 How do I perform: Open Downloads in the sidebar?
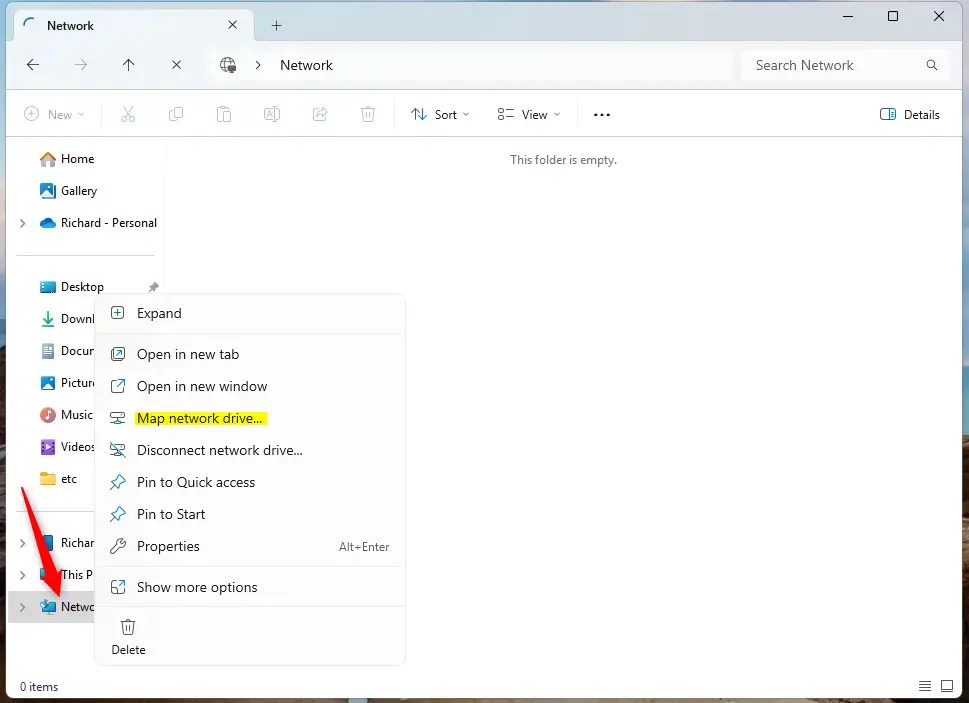(x=67, y=319)
